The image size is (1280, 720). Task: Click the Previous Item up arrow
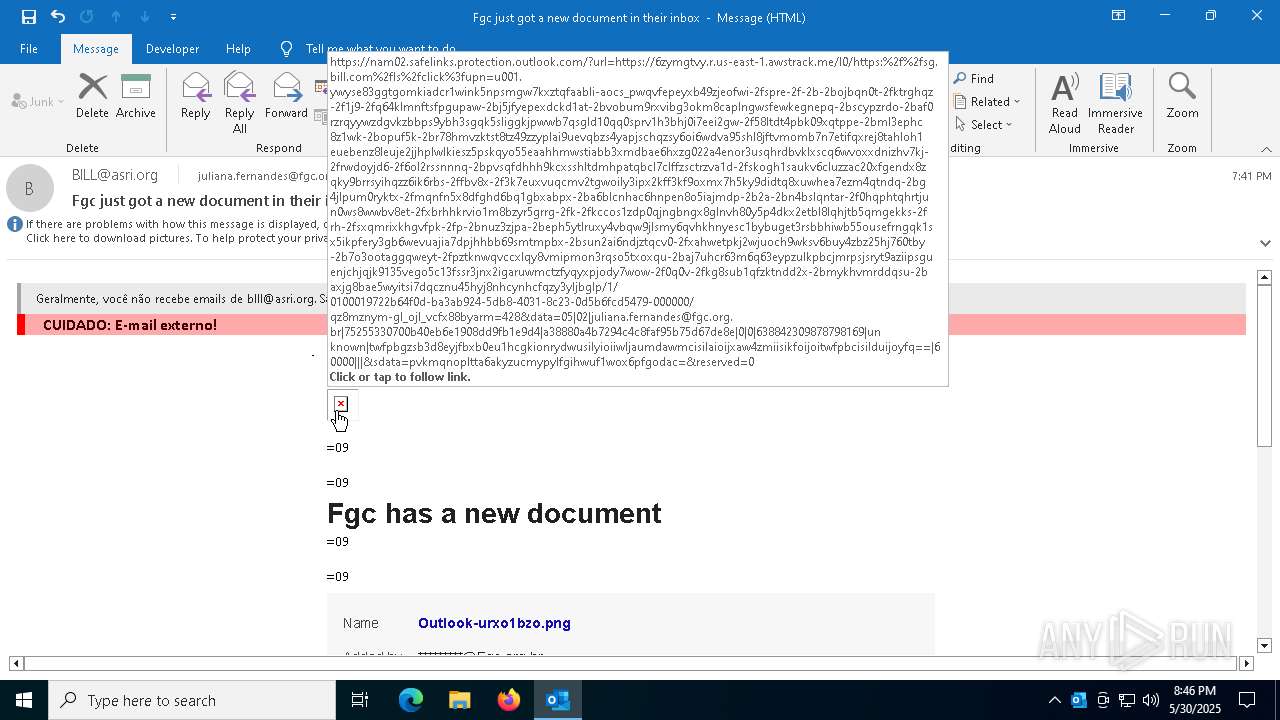point(116,17)
